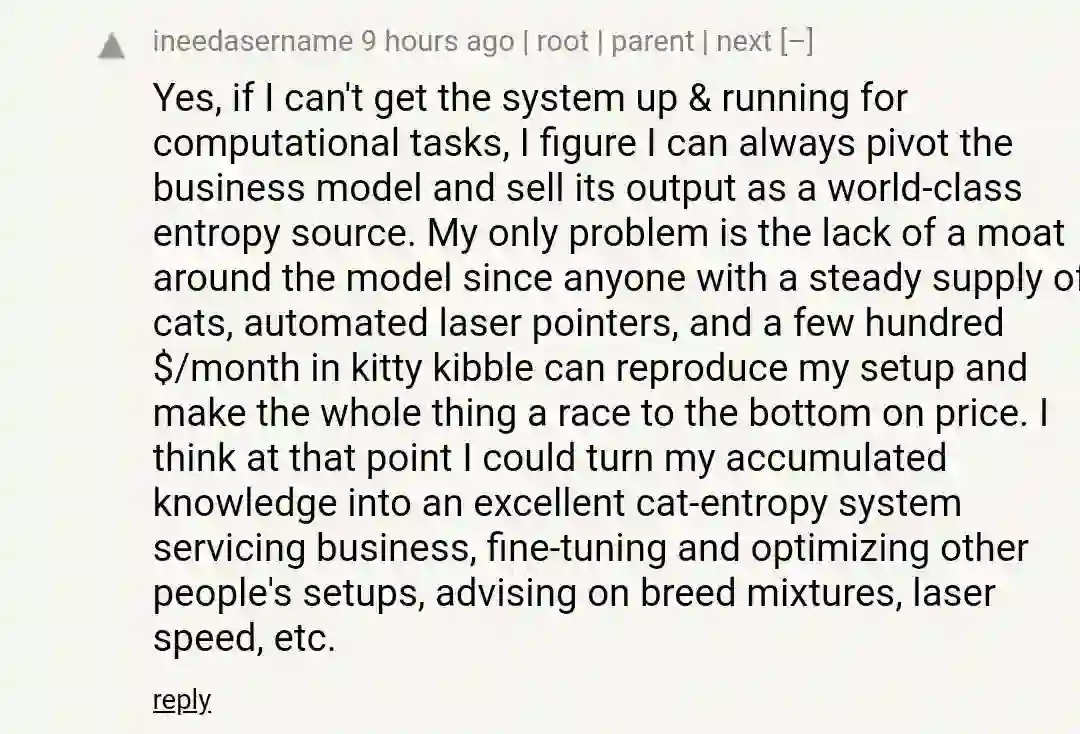
Task: Click the reply link below the comment
Action: [x=181, y=700]
